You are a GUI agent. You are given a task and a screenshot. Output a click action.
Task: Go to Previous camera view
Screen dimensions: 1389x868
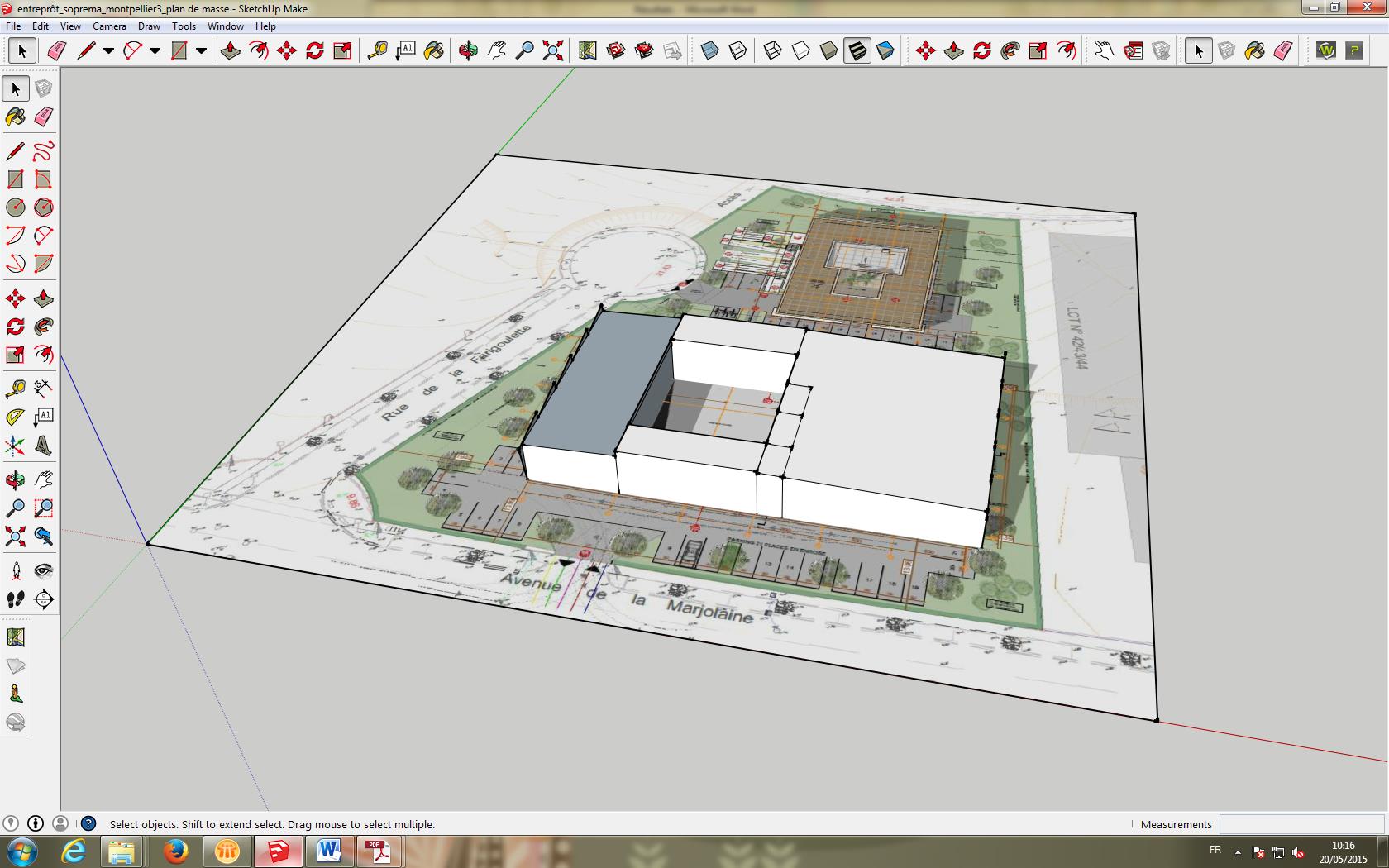pyautogui.click(x=44, y=537)
